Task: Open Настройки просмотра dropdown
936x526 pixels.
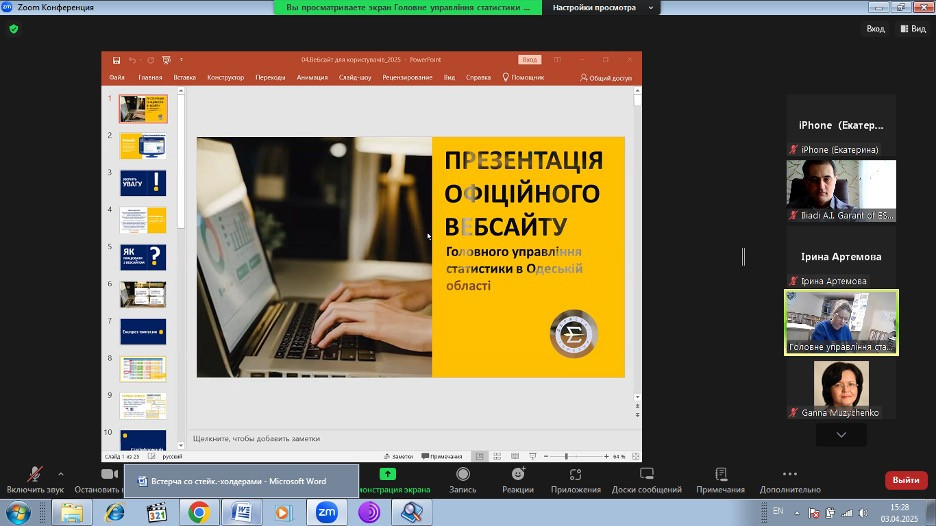Action: (x=602, y=8)
